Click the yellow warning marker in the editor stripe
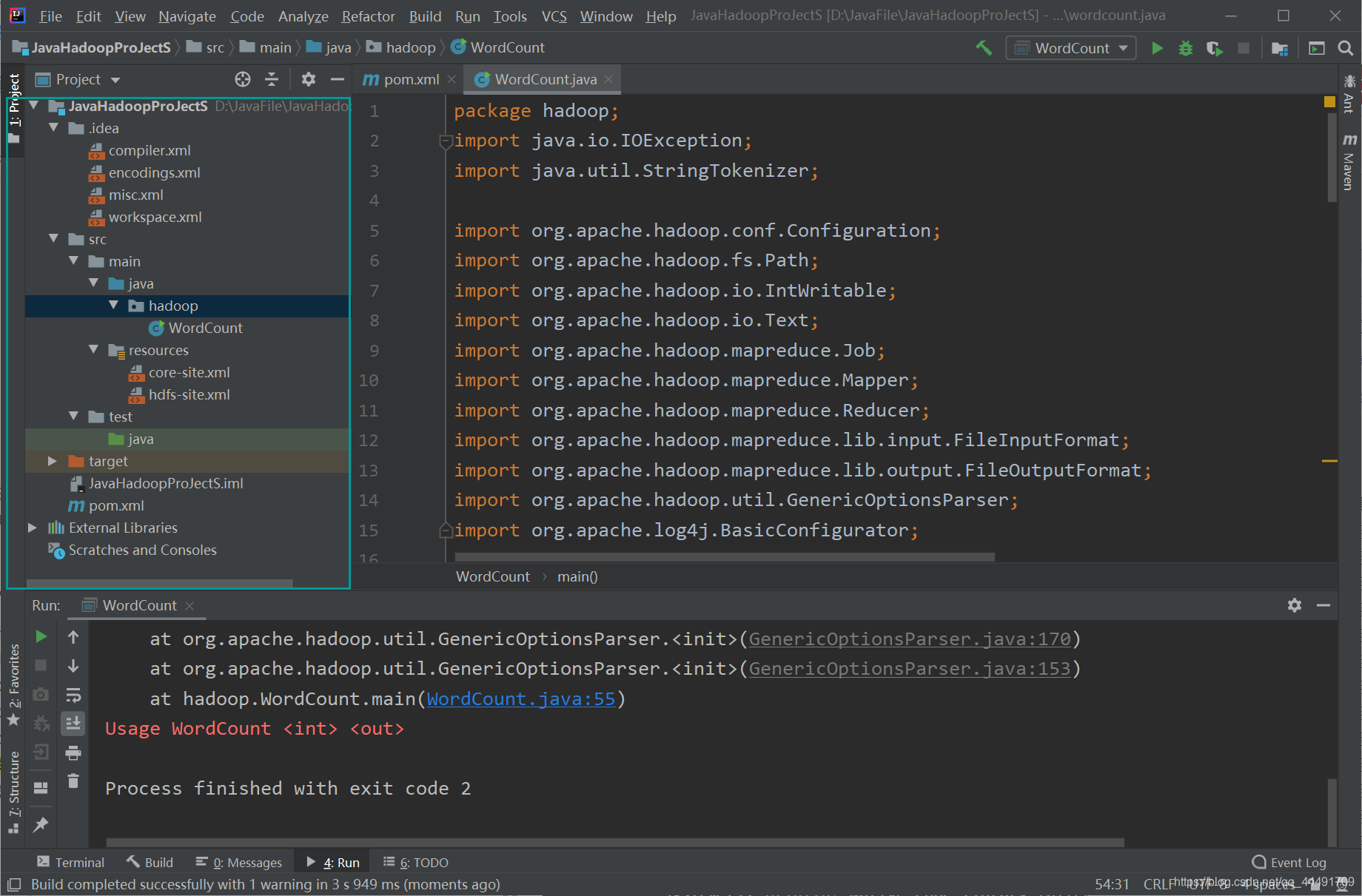 (1329, 461)
